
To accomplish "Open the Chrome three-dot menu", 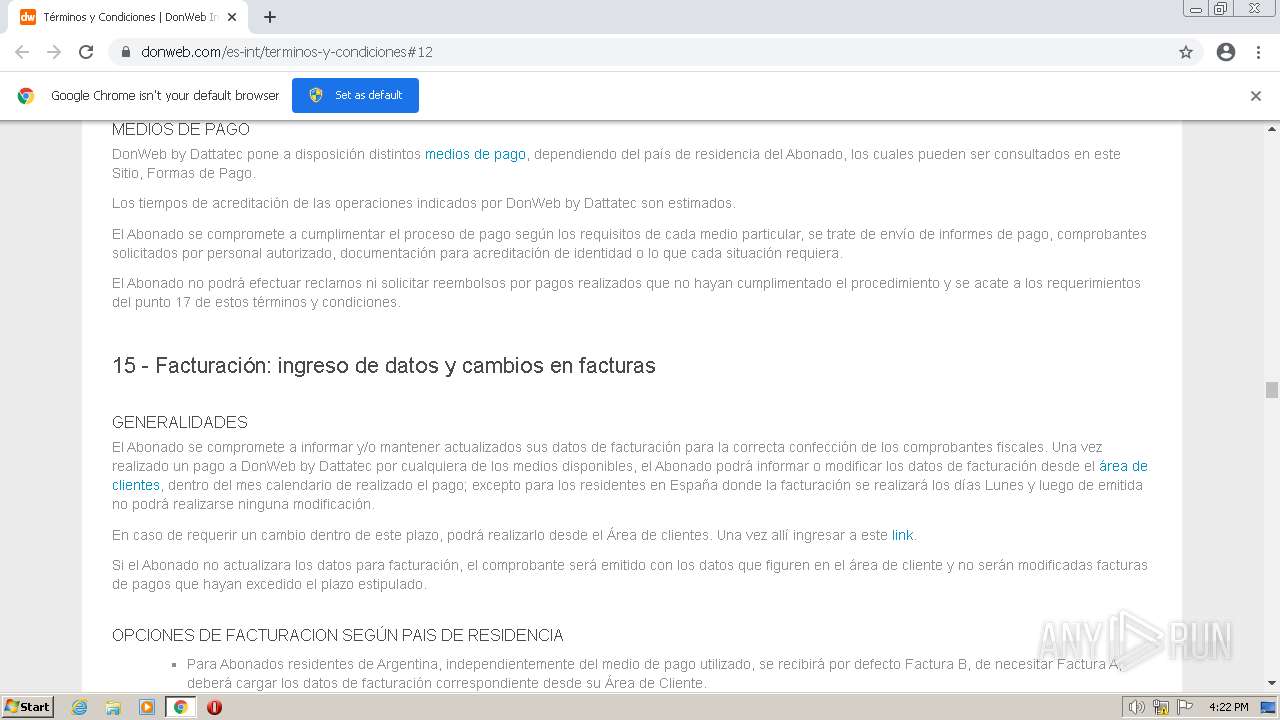I will coord(1258,52).
